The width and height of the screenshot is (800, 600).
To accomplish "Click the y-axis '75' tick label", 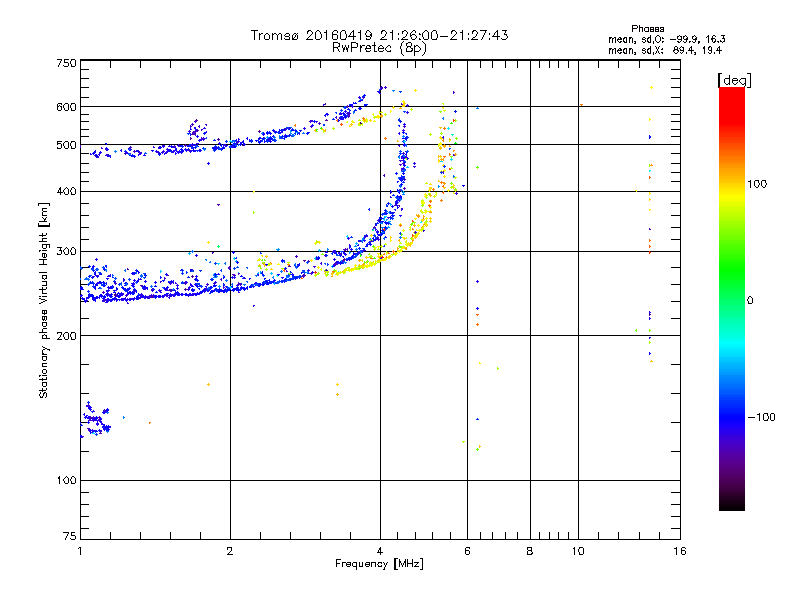I will [x=70, y=536].
